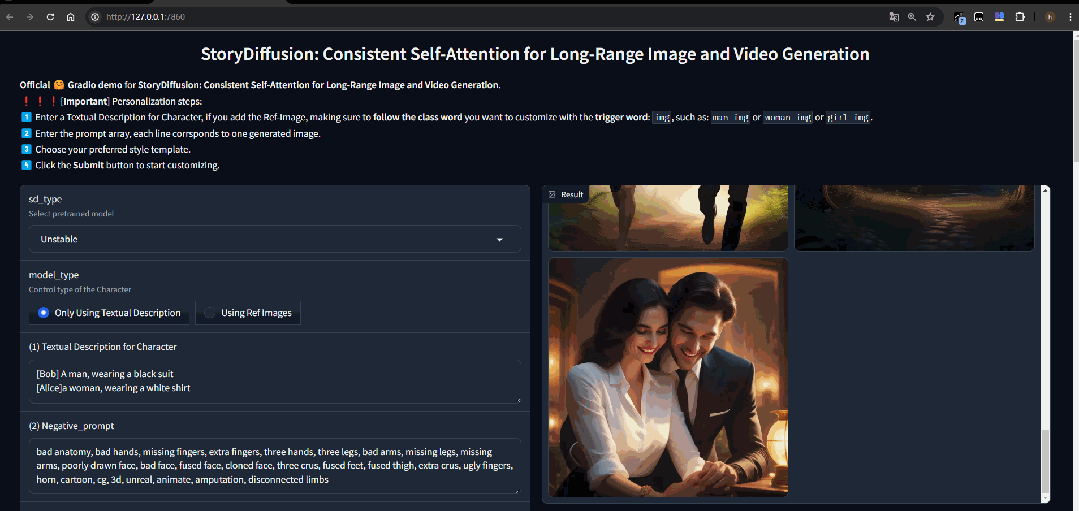Select Using Ref Images option

pos(248,313)
